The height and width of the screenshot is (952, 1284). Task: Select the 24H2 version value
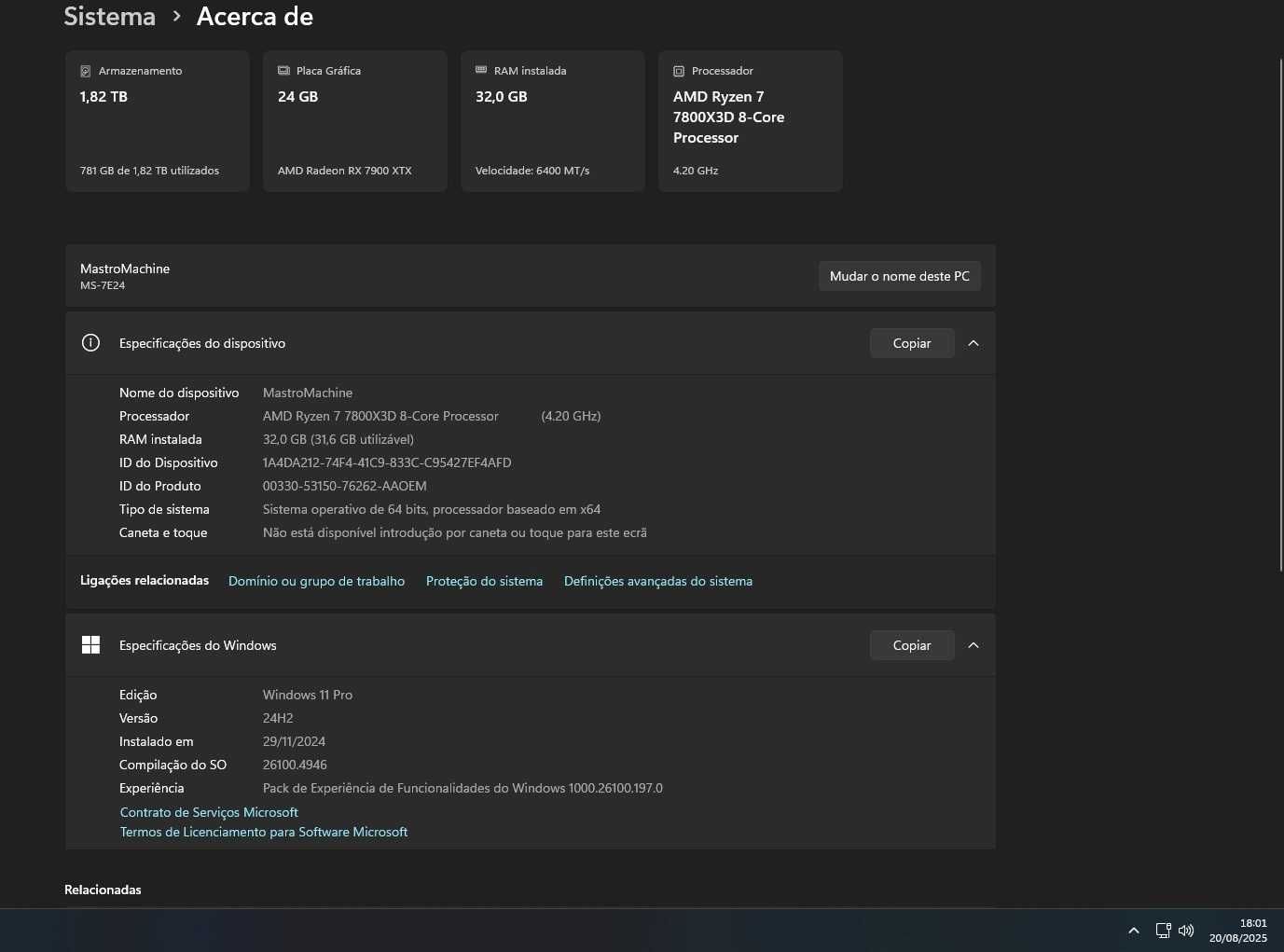click(278, 718)
